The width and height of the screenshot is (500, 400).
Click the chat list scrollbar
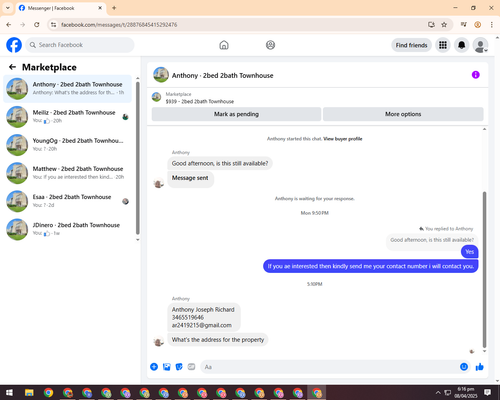pos(138,158)
